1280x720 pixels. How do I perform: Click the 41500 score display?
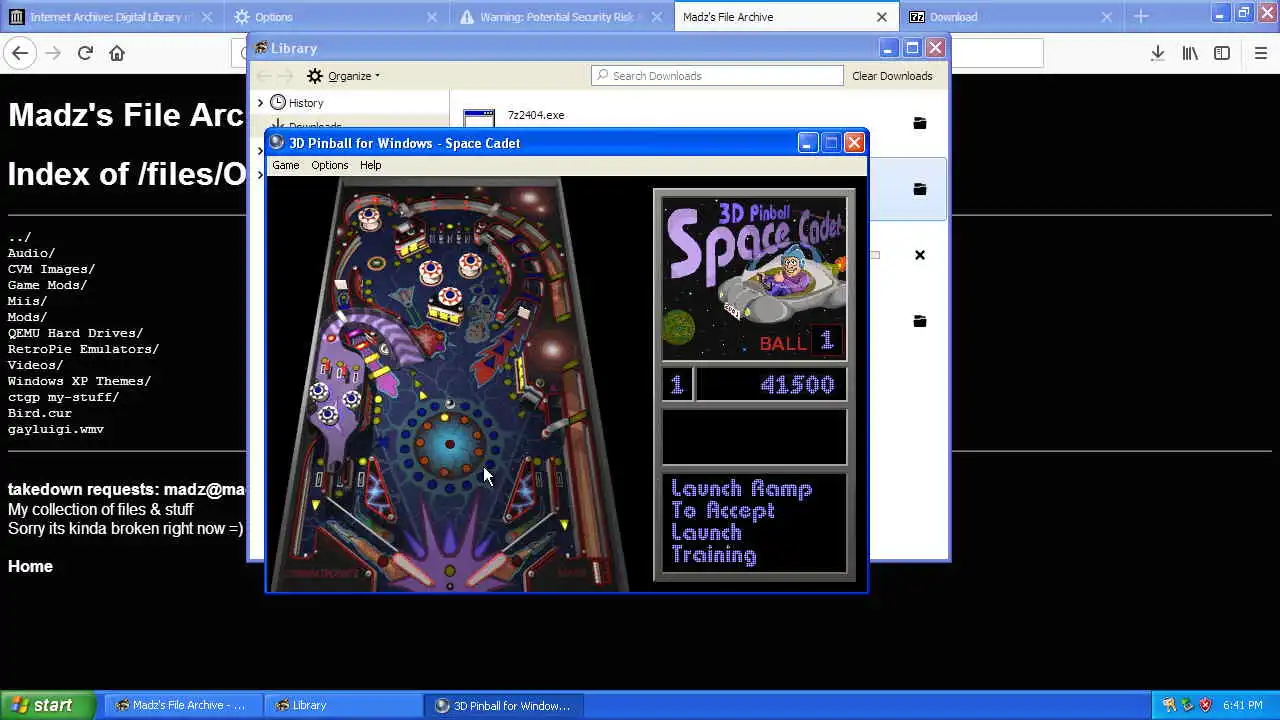click(771, 385)
